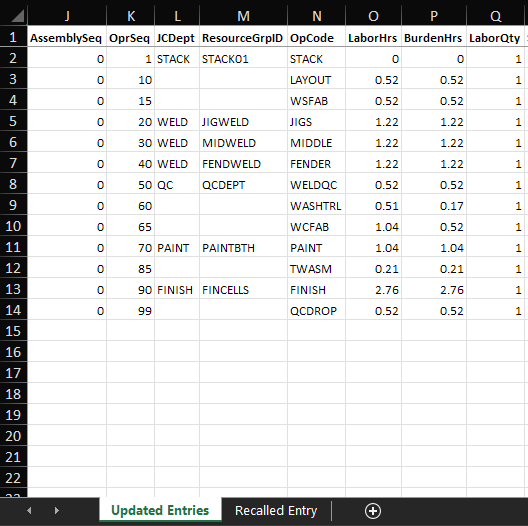Select row 5 header
Image resolution: width=528 pixels, height=526 pixels.
pos(13,121)
